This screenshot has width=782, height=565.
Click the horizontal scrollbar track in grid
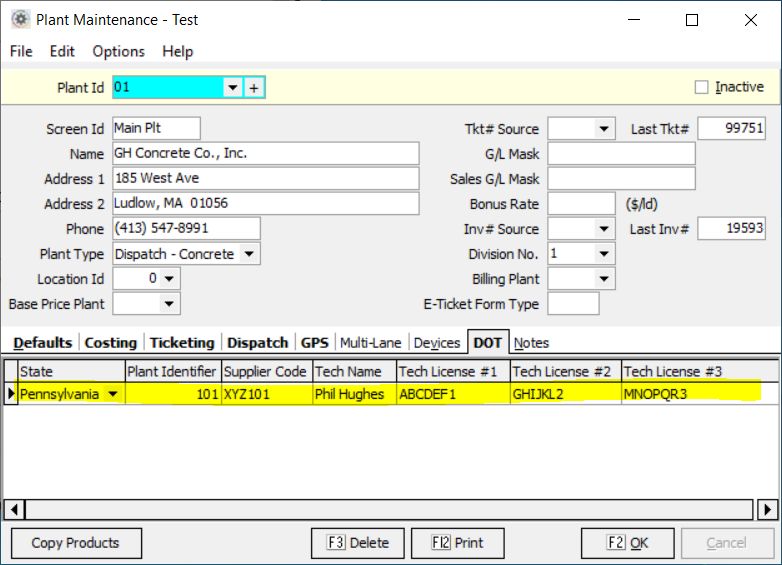pyautogui.click(x=390, y=510)
